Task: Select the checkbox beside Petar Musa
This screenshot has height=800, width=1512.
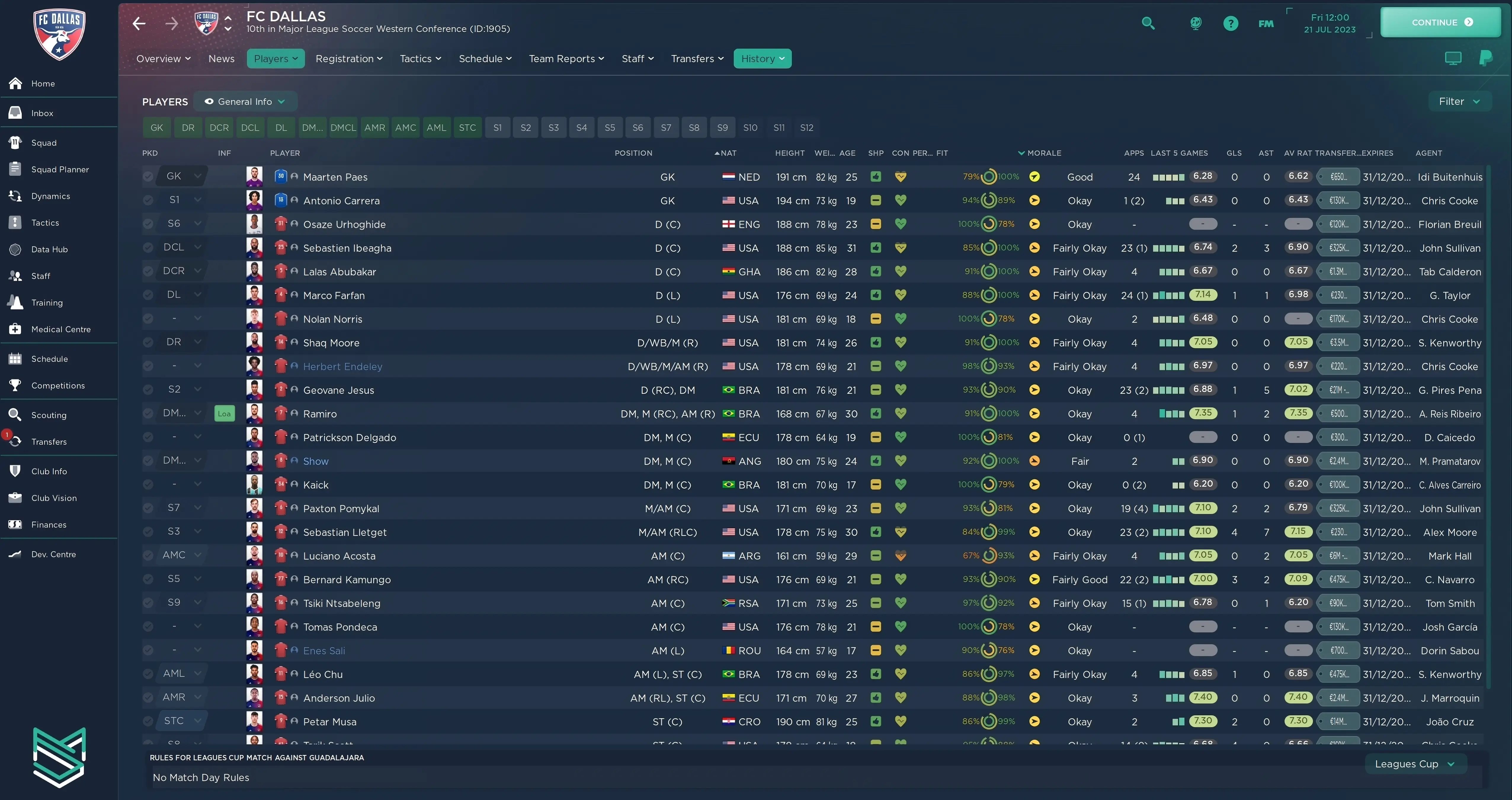Action: (x=148, y=721)
